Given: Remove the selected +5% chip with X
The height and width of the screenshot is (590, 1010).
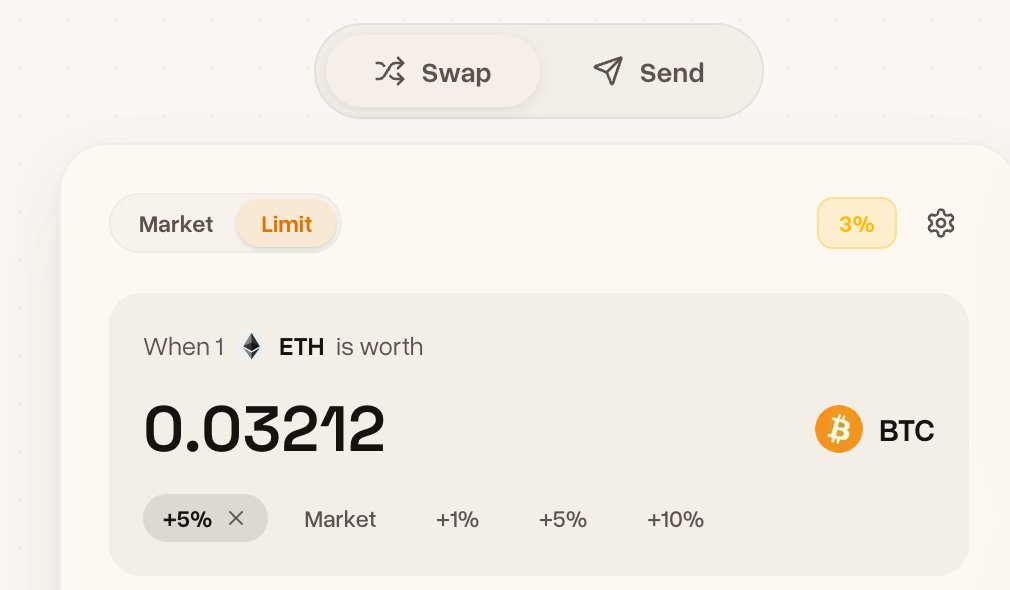Looking at the screenshot, I should click(x=236, y=518).
